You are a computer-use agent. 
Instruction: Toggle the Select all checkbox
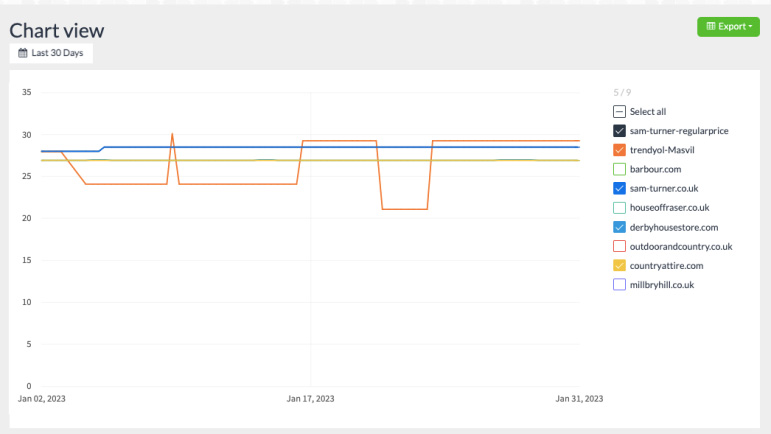(619, 112)
